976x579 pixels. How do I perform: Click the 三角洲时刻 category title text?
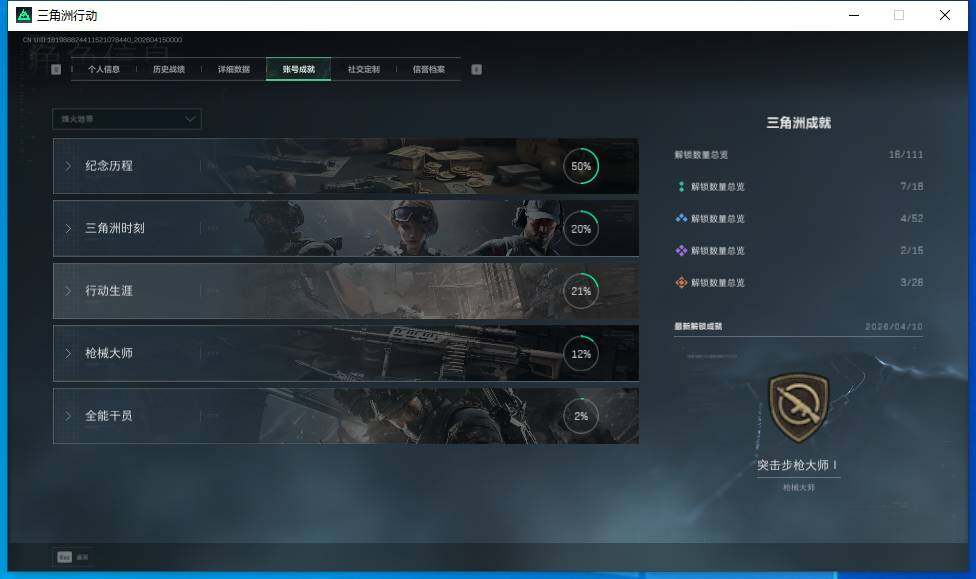115,228
